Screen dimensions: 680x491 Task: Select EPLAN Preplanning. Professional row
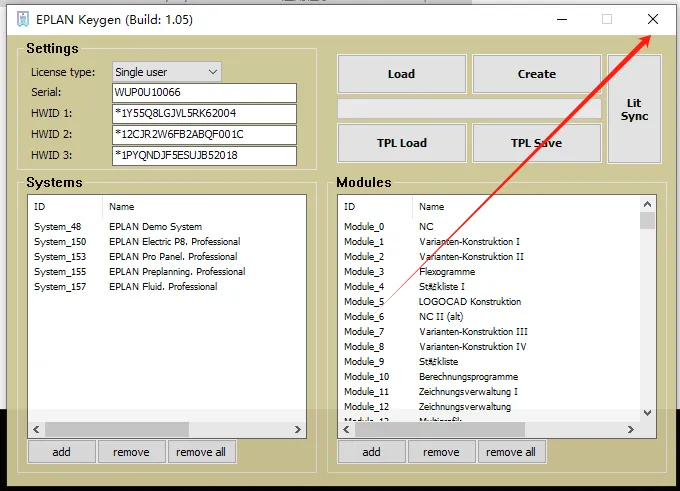(x=167, y=272)
